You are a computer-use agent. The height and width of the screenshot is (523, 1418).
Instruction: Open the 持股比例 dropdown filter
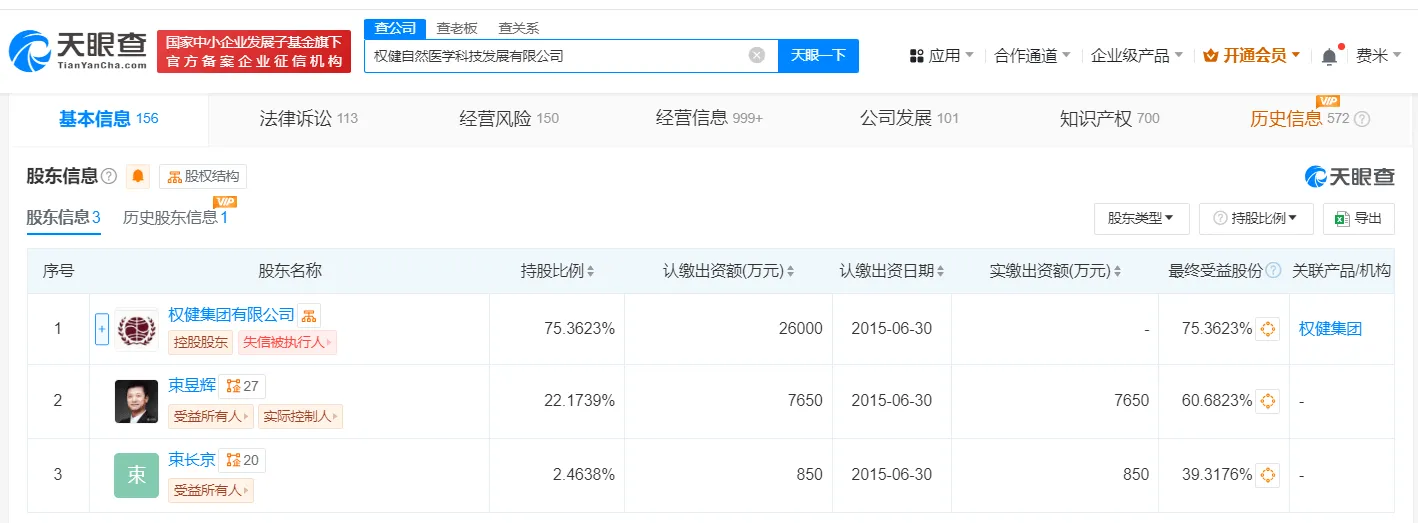pos(1255,218)
